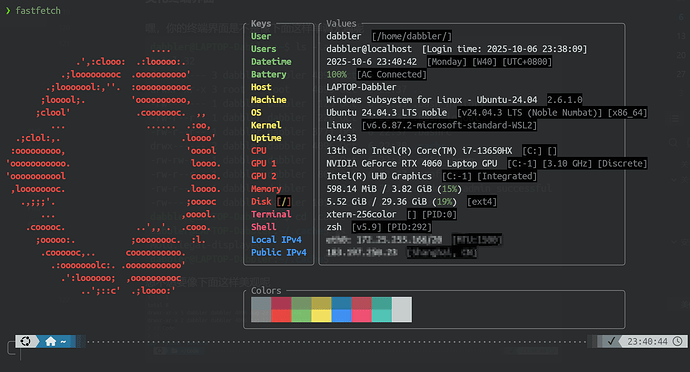Click the olive dark-yellow color swatch
Image resolution: width=690 pixels, height=372 pixels.
pyautogui.click(x=321, y=303)
